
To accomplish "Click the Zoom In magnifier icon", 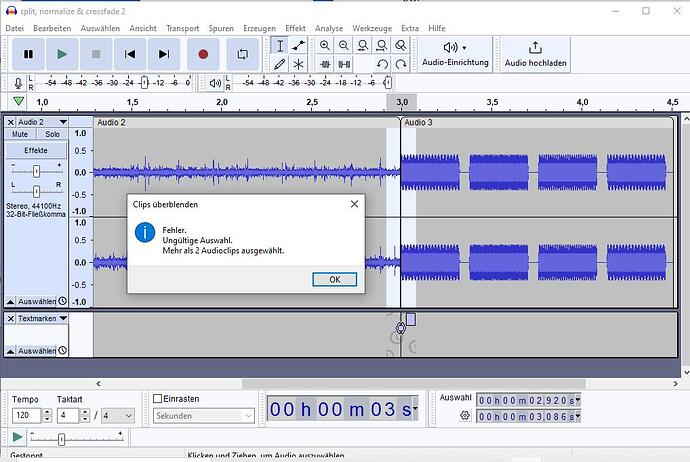I will pos(325,46).
